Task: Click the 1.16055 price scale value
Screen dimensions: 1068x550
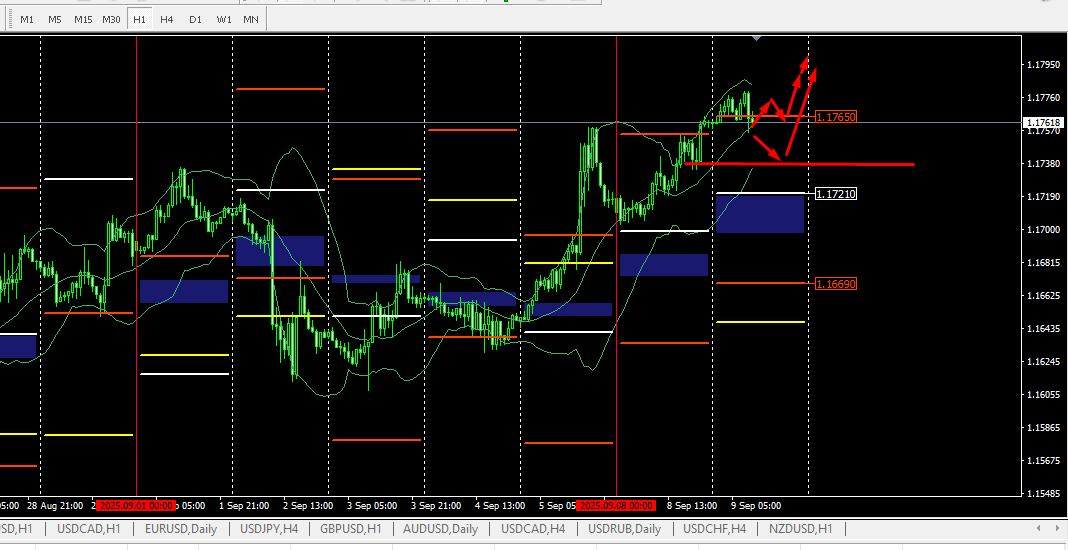Action: coord(1043,395)
